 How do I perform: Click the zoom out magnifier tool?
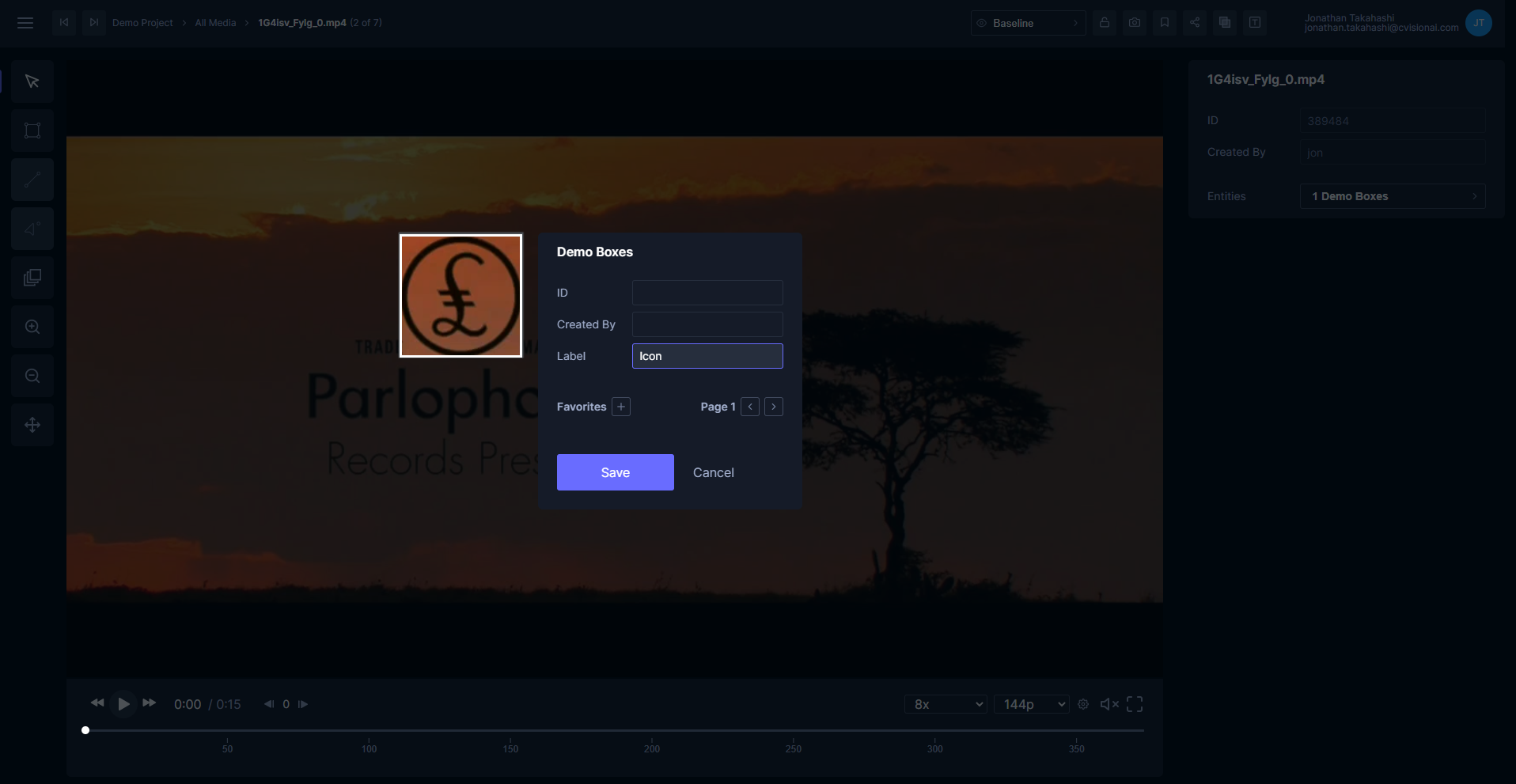[32, 376]
